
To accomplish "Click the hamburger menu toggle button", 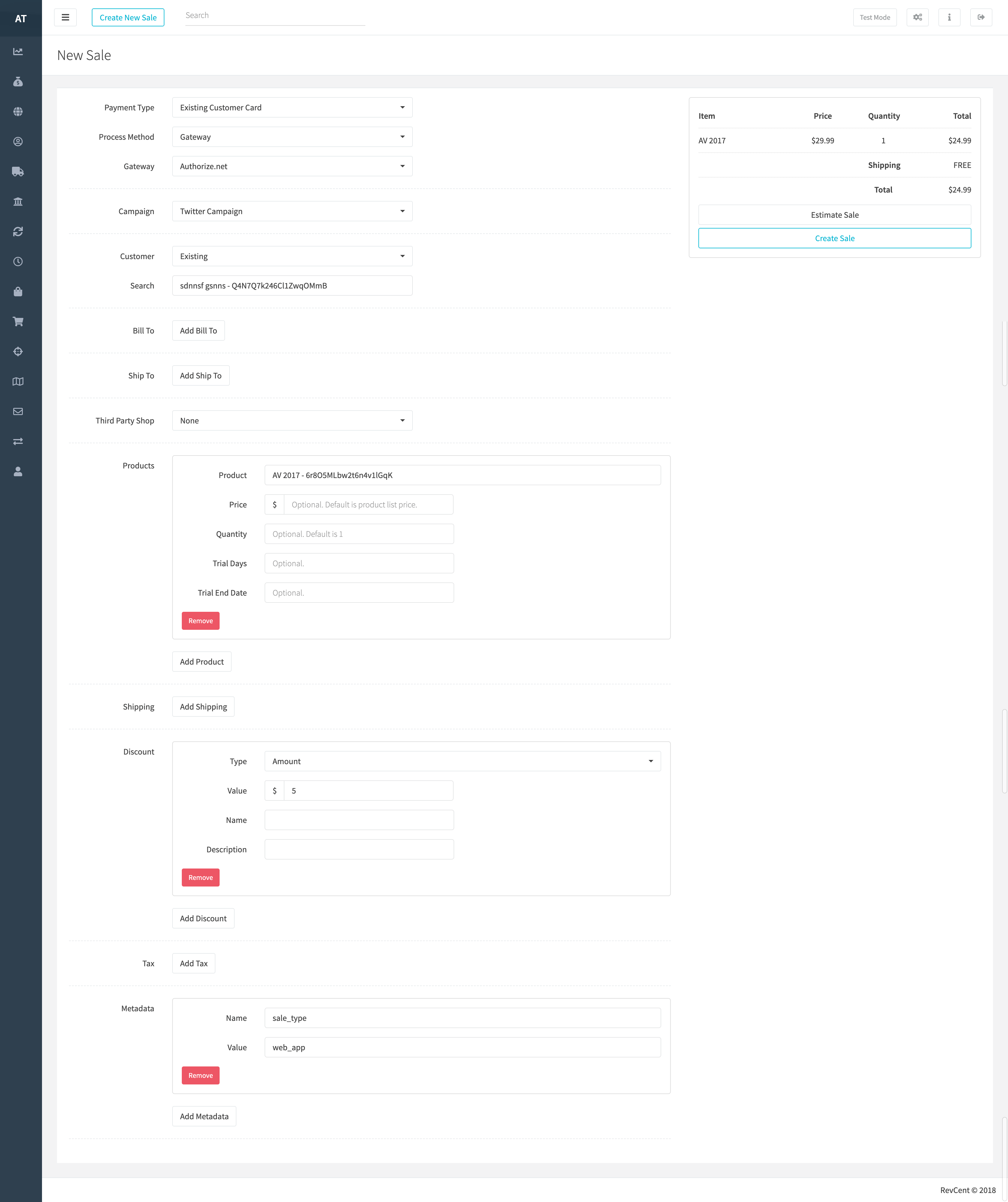I will click(65, 17).
